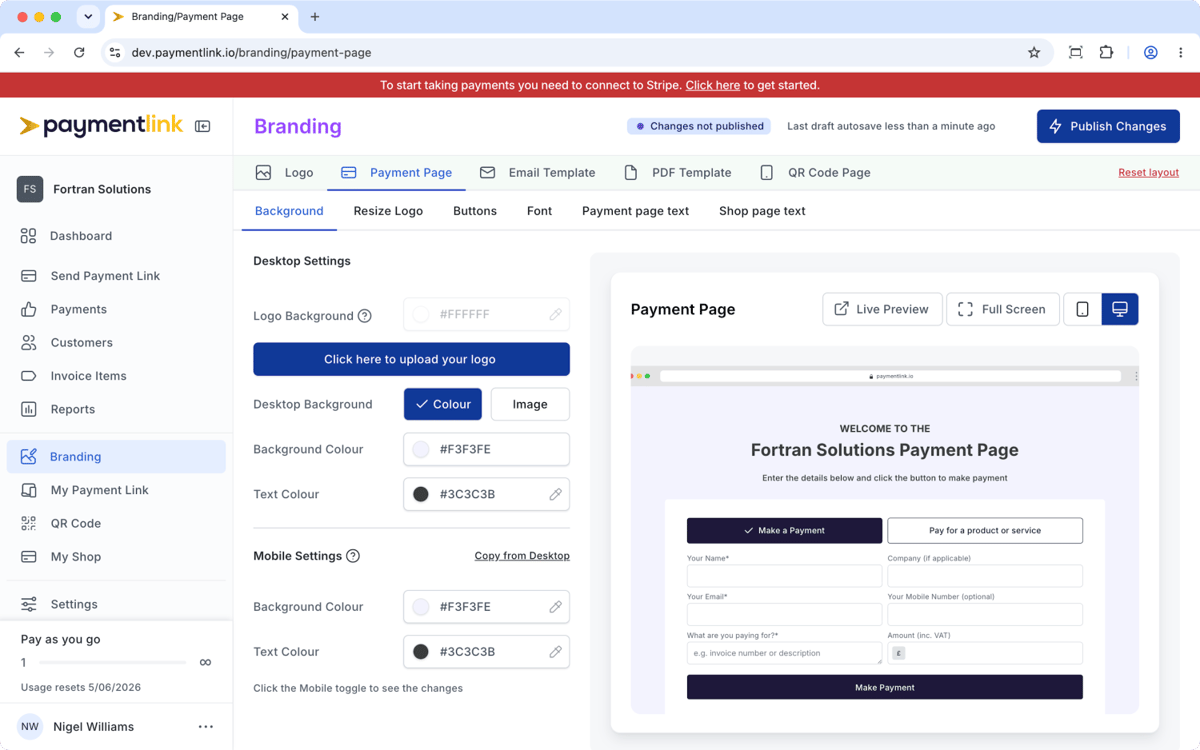The image size is (1200, 750).
Task: Click desktop Background Colour swatch
Action: pos(421,449)
